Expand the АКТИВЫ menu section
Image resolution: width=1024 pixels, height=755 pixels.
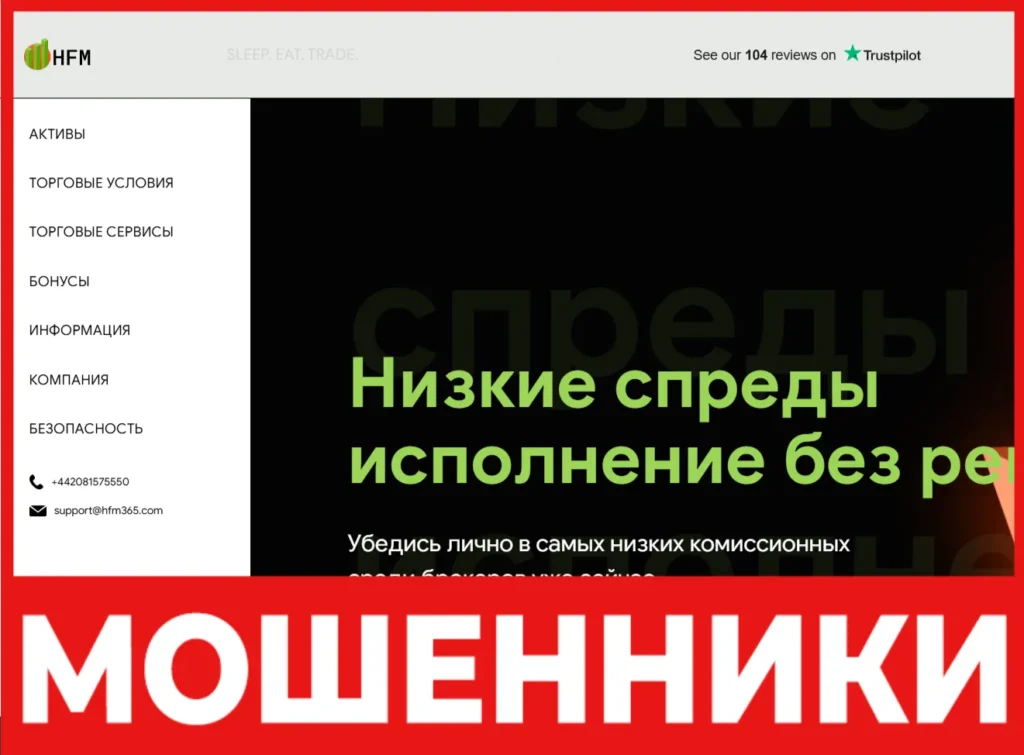[57, 134]
